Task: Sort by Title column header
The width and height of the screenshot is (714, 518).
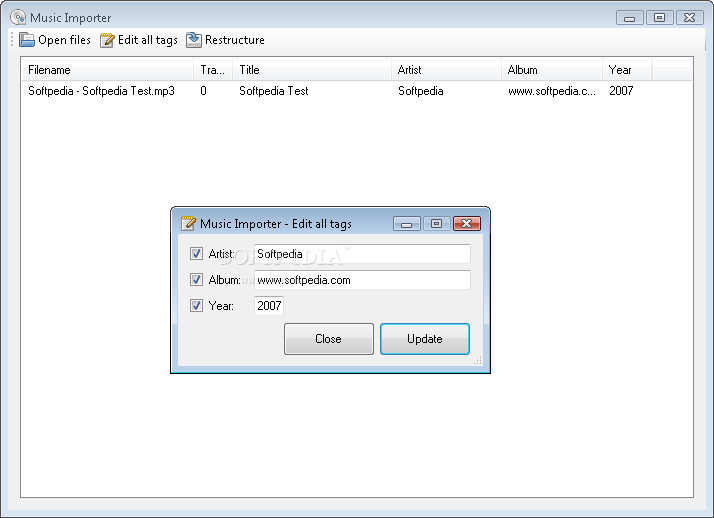Action: (312, 70)
